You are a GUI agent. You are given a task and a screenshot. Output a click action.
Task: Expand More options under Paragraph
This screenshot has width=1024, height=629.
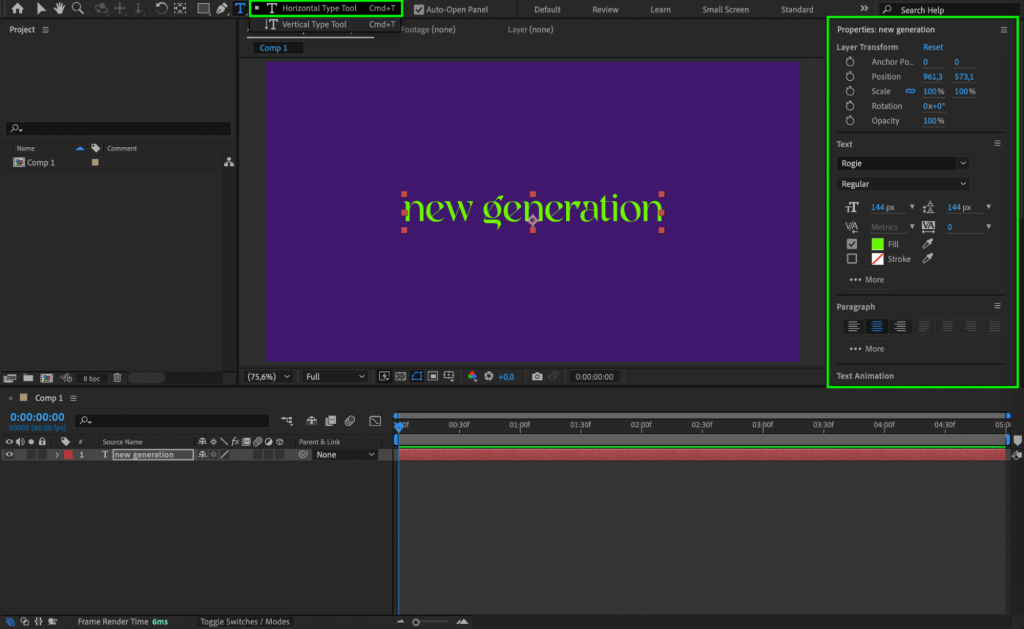point(866,348)
